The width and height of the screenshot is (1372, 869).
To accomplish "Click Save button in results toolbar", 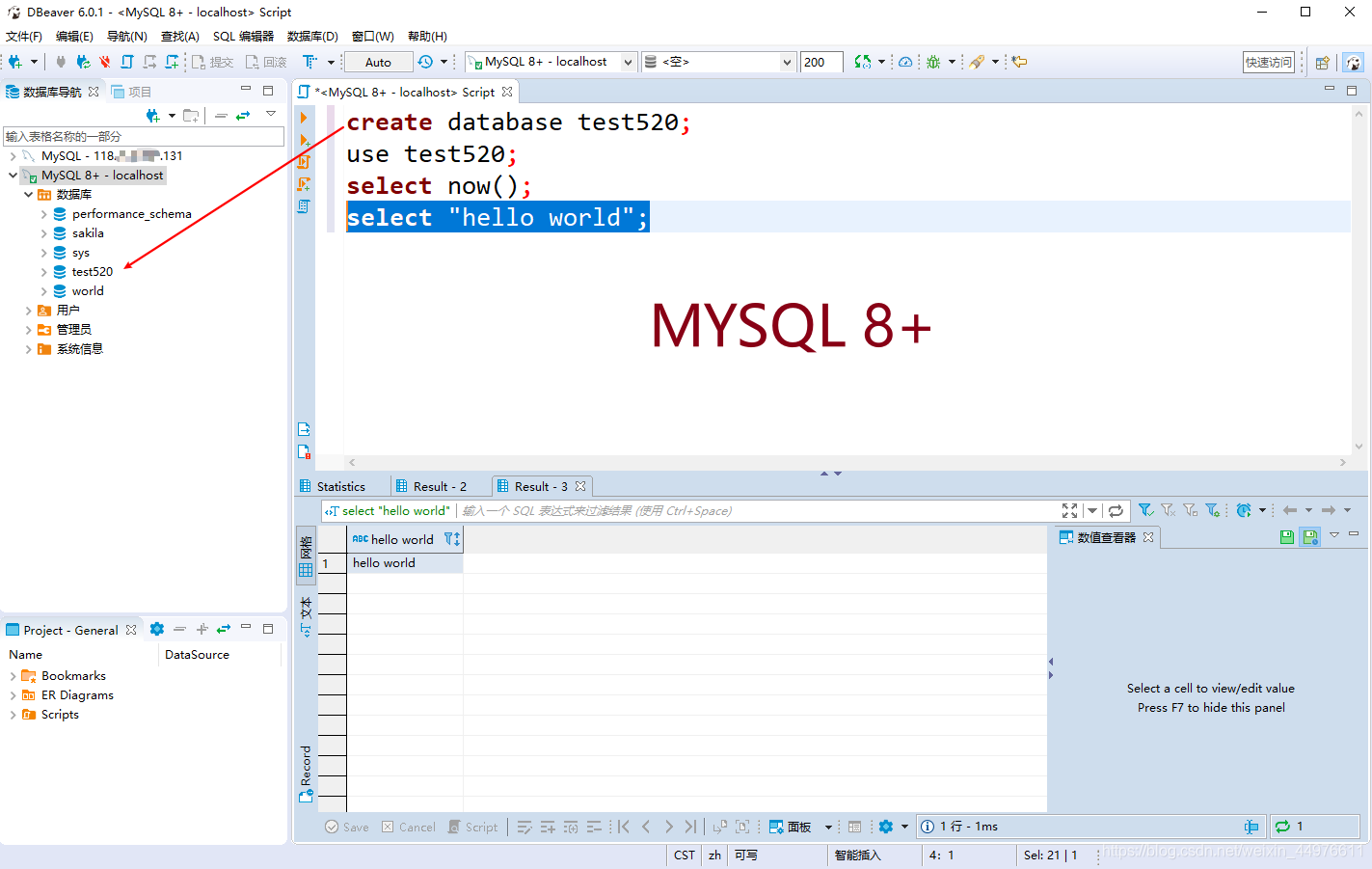I will coord(347,827).
